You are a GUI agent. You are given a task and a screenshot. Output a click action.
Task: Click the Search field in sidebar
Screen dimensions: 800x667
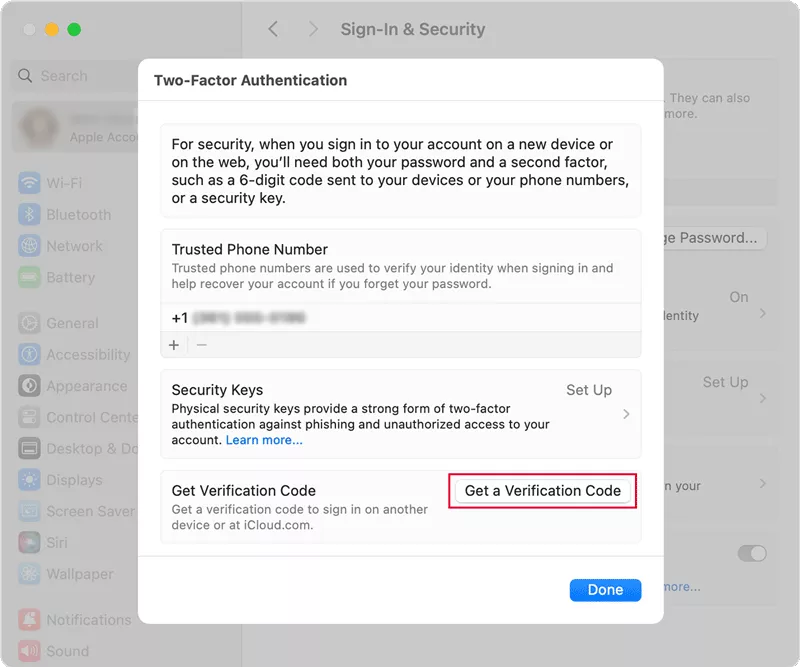coord(76,76)
